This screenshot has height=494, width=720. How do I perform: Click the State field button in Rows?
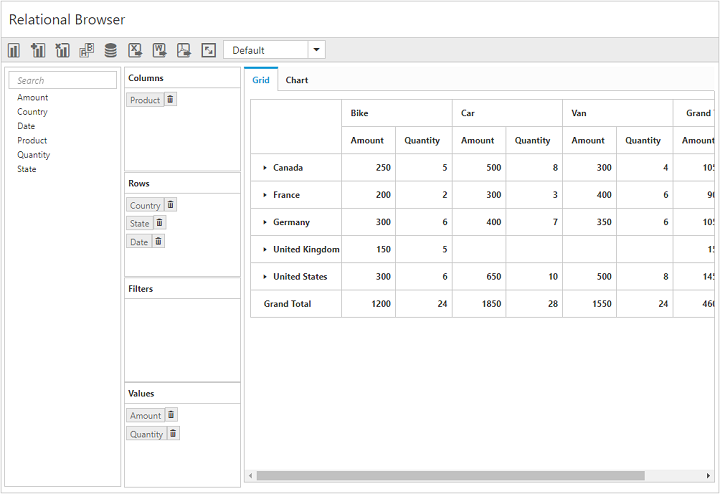(x=139, y=223)
